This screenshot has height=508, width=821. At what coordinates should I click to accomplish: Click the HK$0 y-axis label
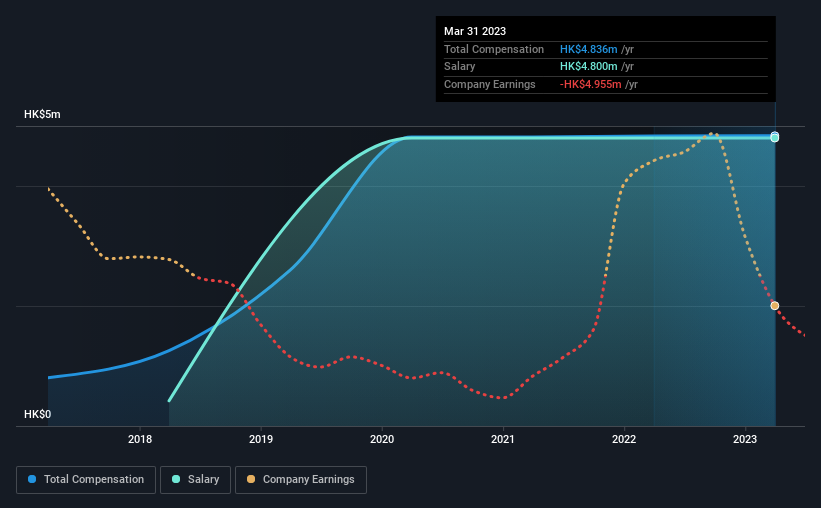pyautogui.click(x=38, y=414)
